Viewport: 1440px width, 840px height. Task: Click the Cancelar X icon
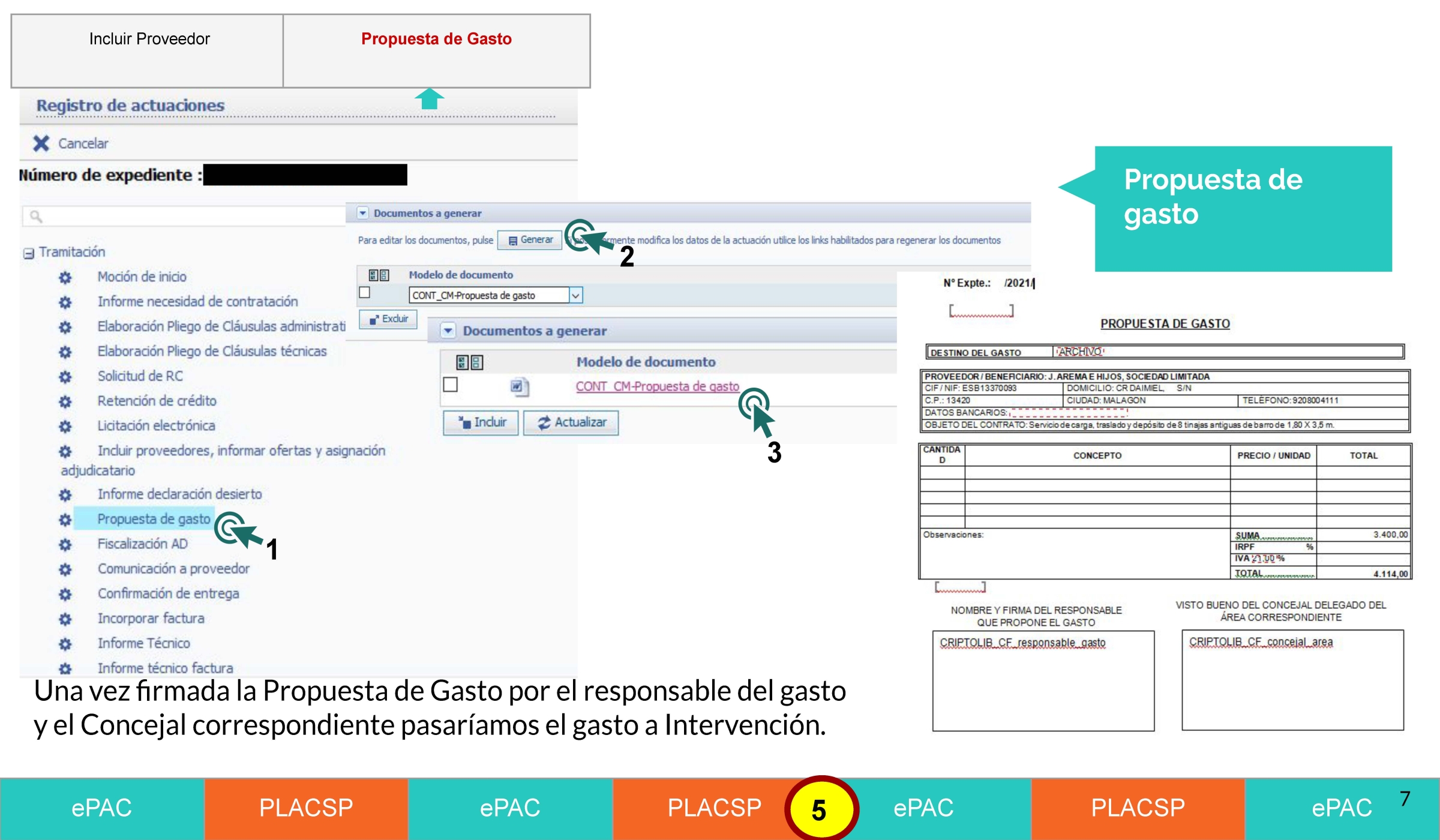[41, 143]
